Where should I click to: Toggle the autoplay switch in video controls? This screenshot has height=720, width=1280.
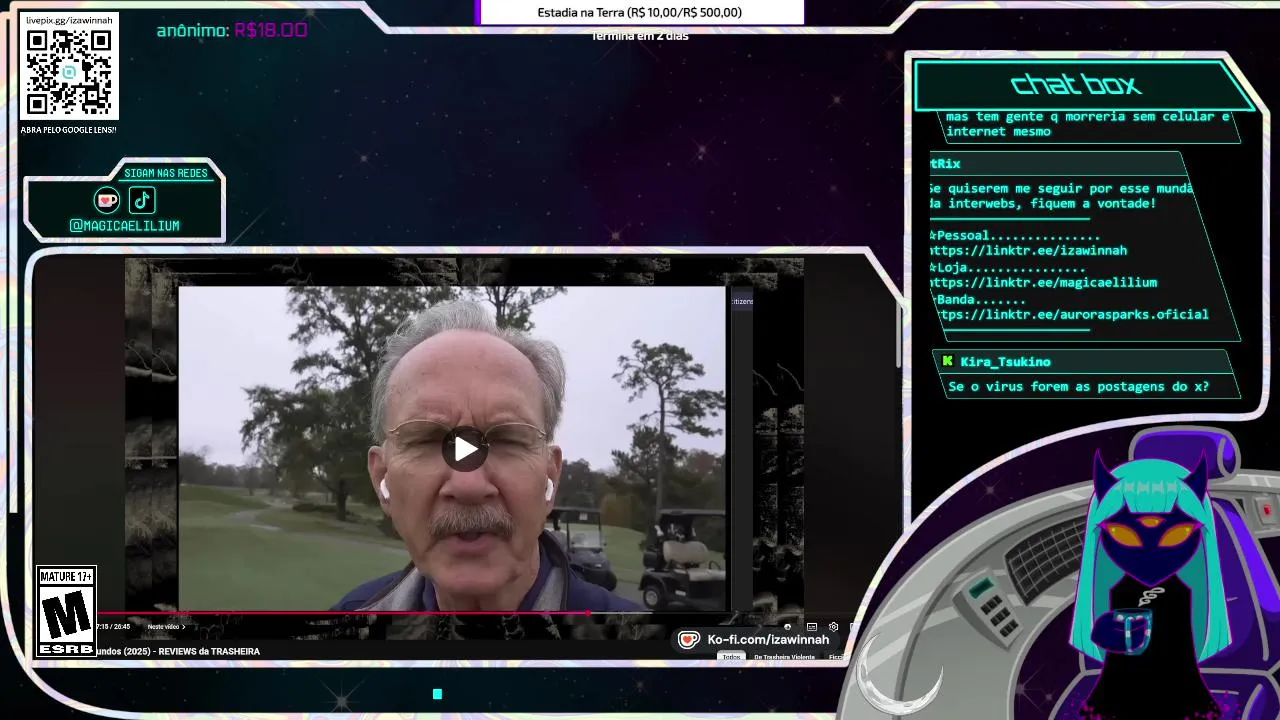787,627
